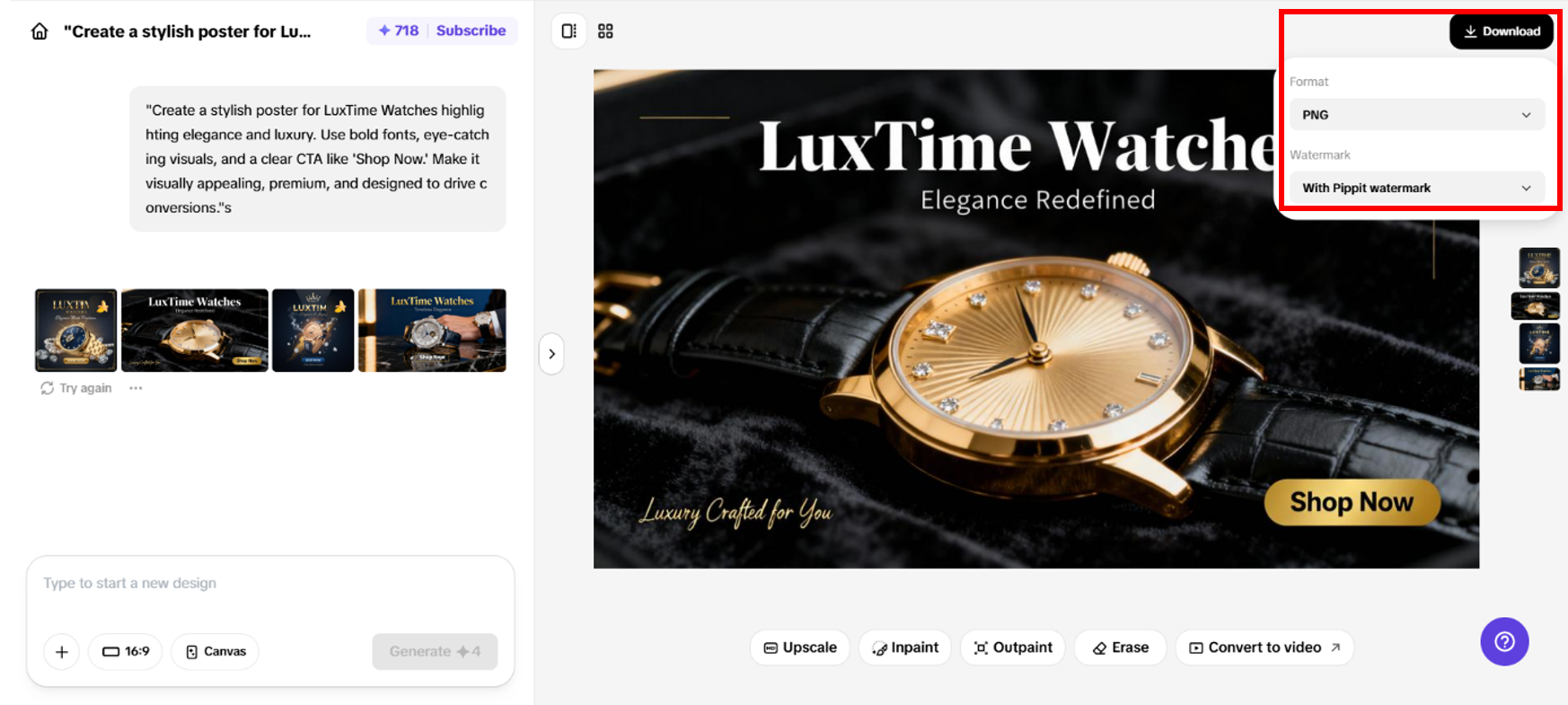Choose the Outpaint tool
Screen dimensions: 1568x705
click(1013, 648)
